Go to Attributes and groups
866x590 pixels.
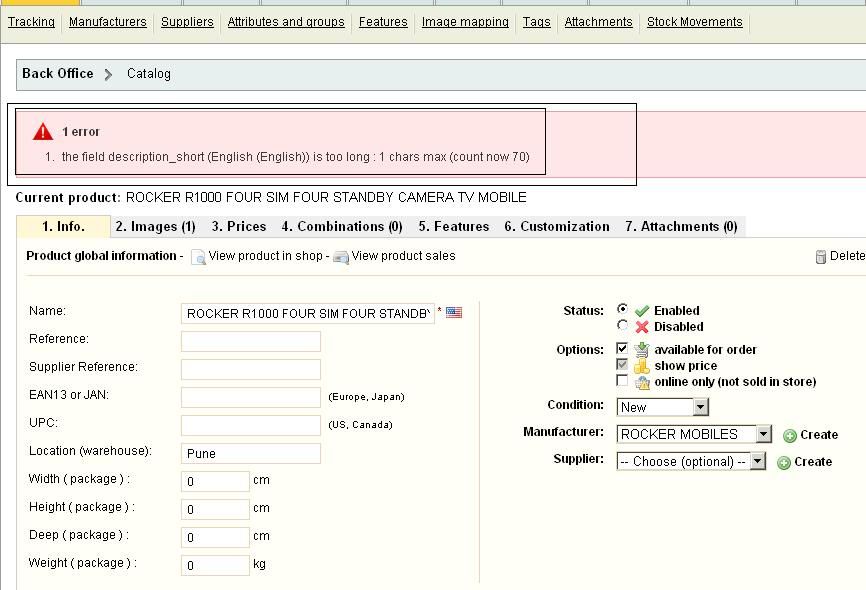point(286,22)
